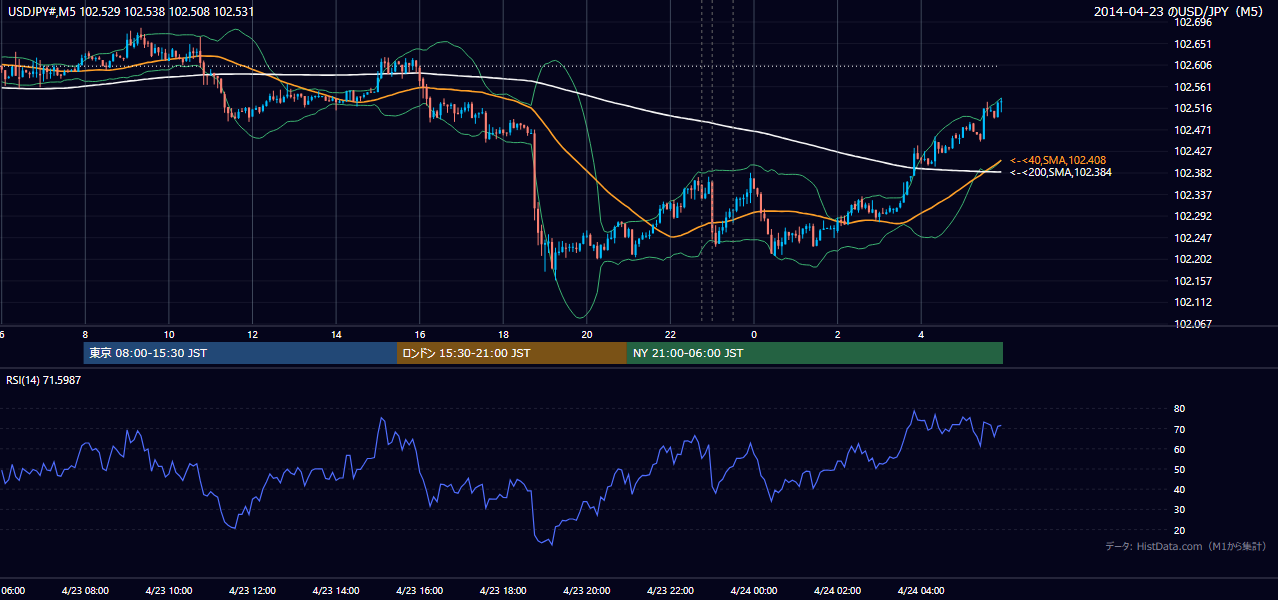The width and height of the screenshot is (1278, 600).
Task: Click the 4/23 18:00 time axis label
Action: (503, 590)
